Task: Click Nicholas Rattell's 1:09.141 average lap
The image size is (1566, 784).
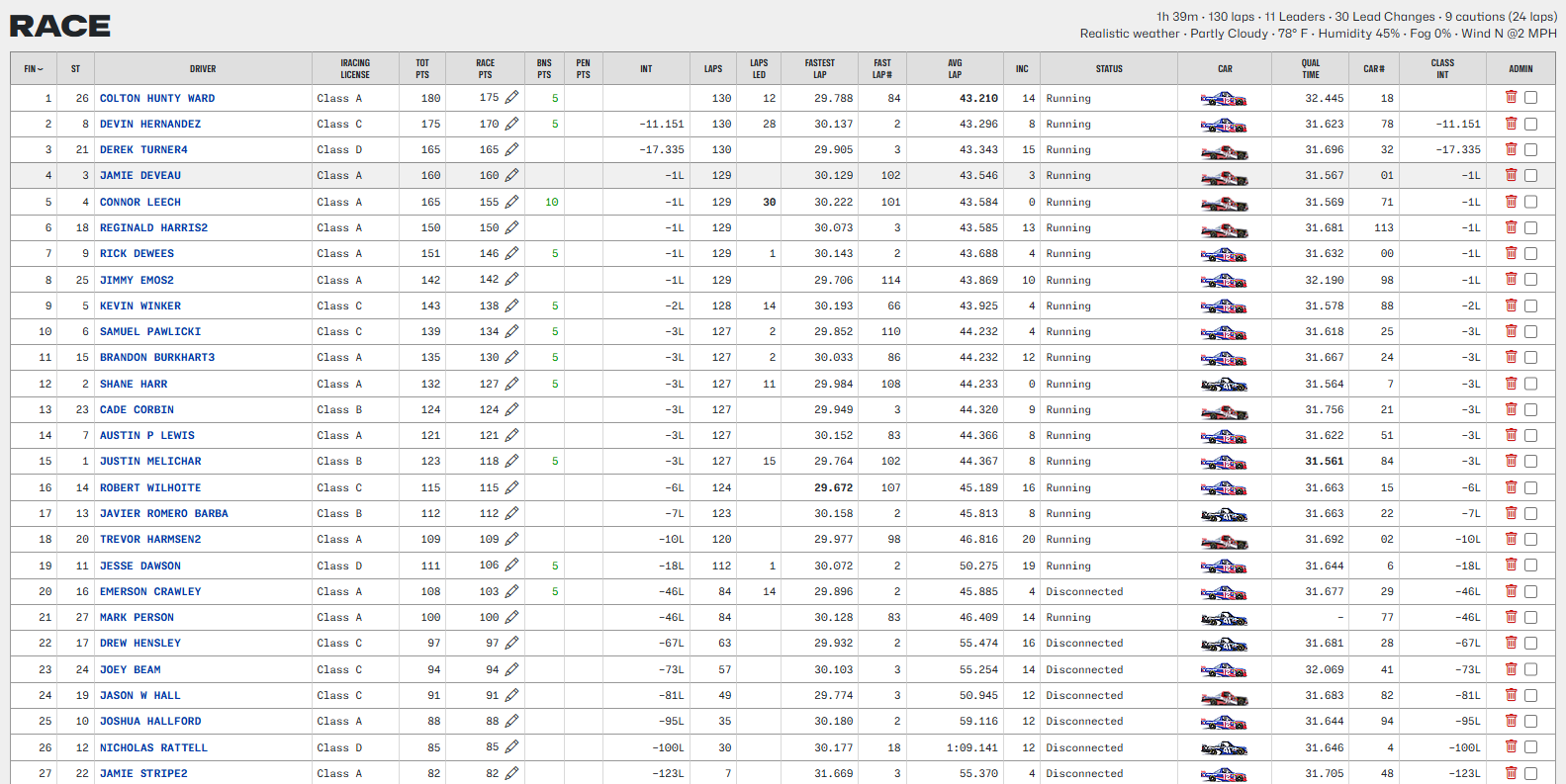Action: tap(972, 747)
